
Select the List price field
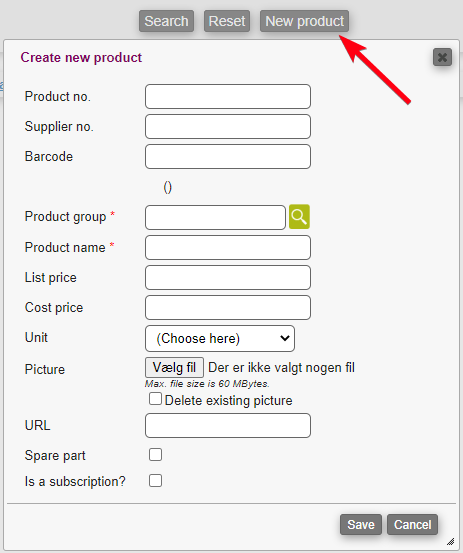(228, 278)
